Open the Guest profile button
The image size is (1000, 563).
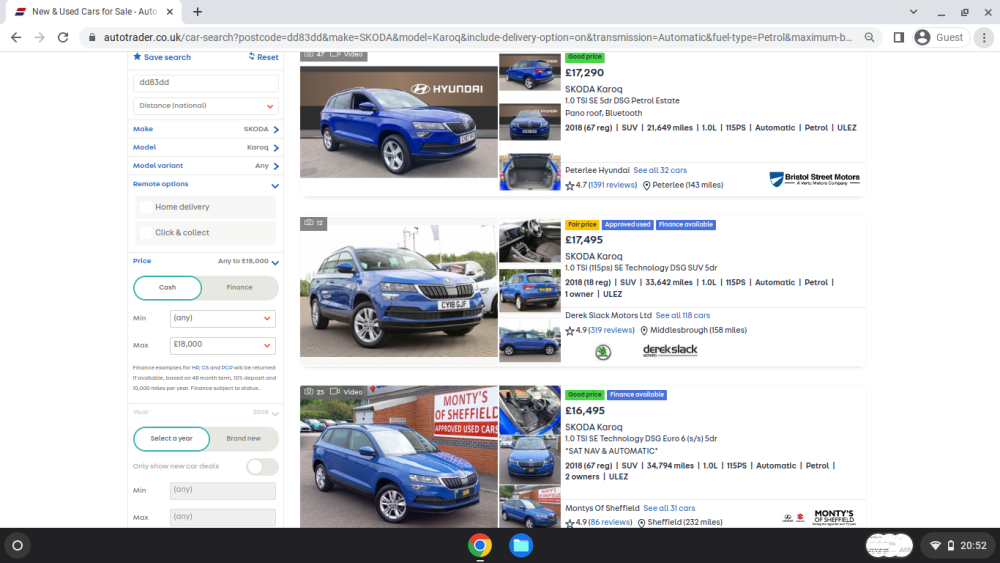click(941, 38)
